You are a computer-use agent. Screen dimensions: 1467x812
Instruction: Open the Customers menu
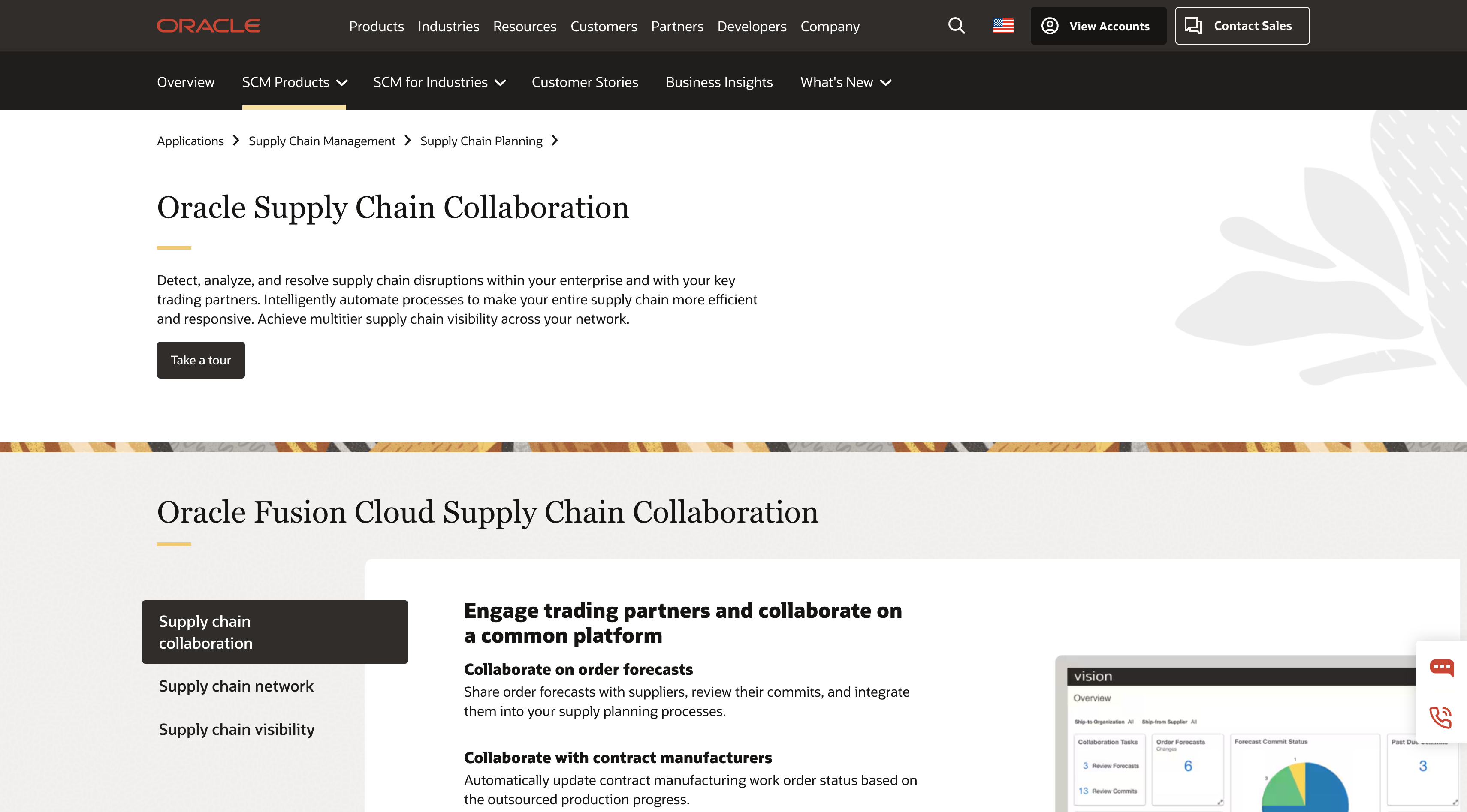[x=604, y=26]
